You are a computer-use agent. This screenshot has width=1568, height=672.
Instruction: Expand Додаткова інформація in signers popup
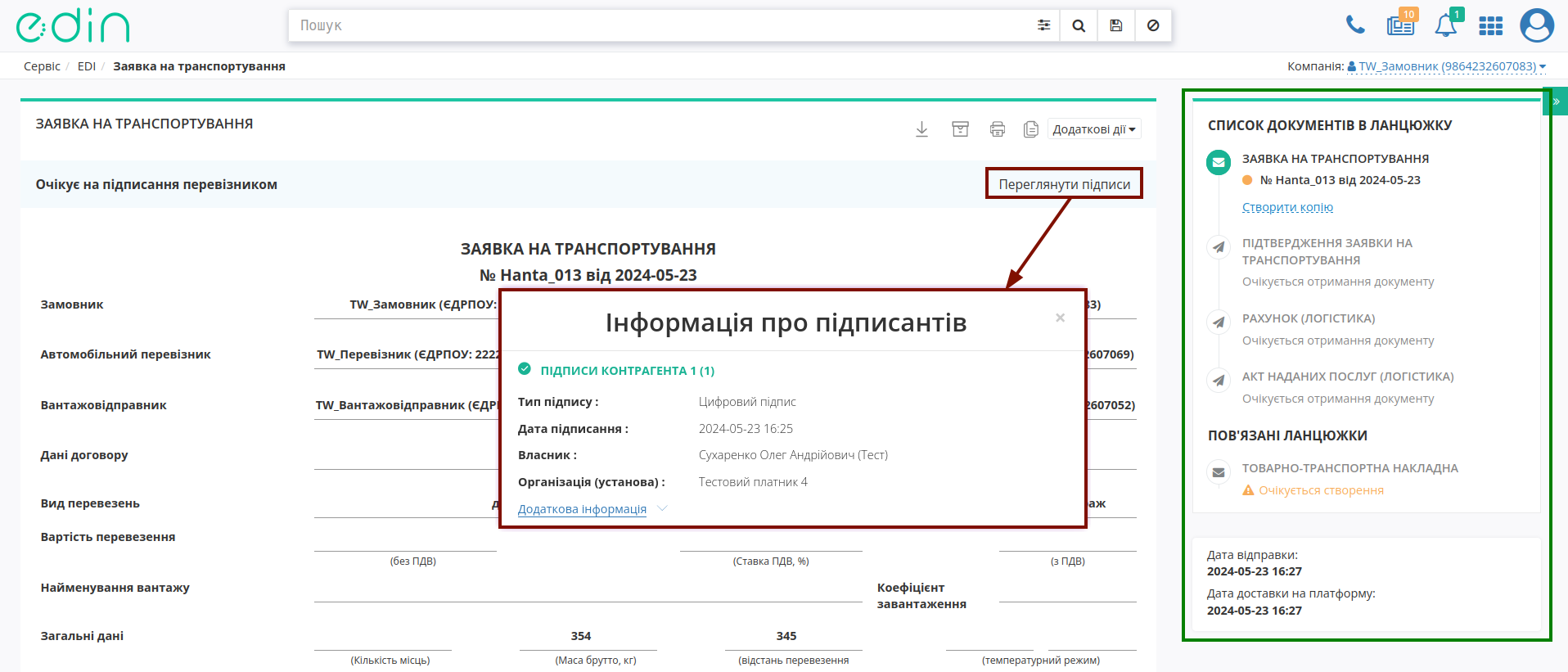click(x=582, y=509)
